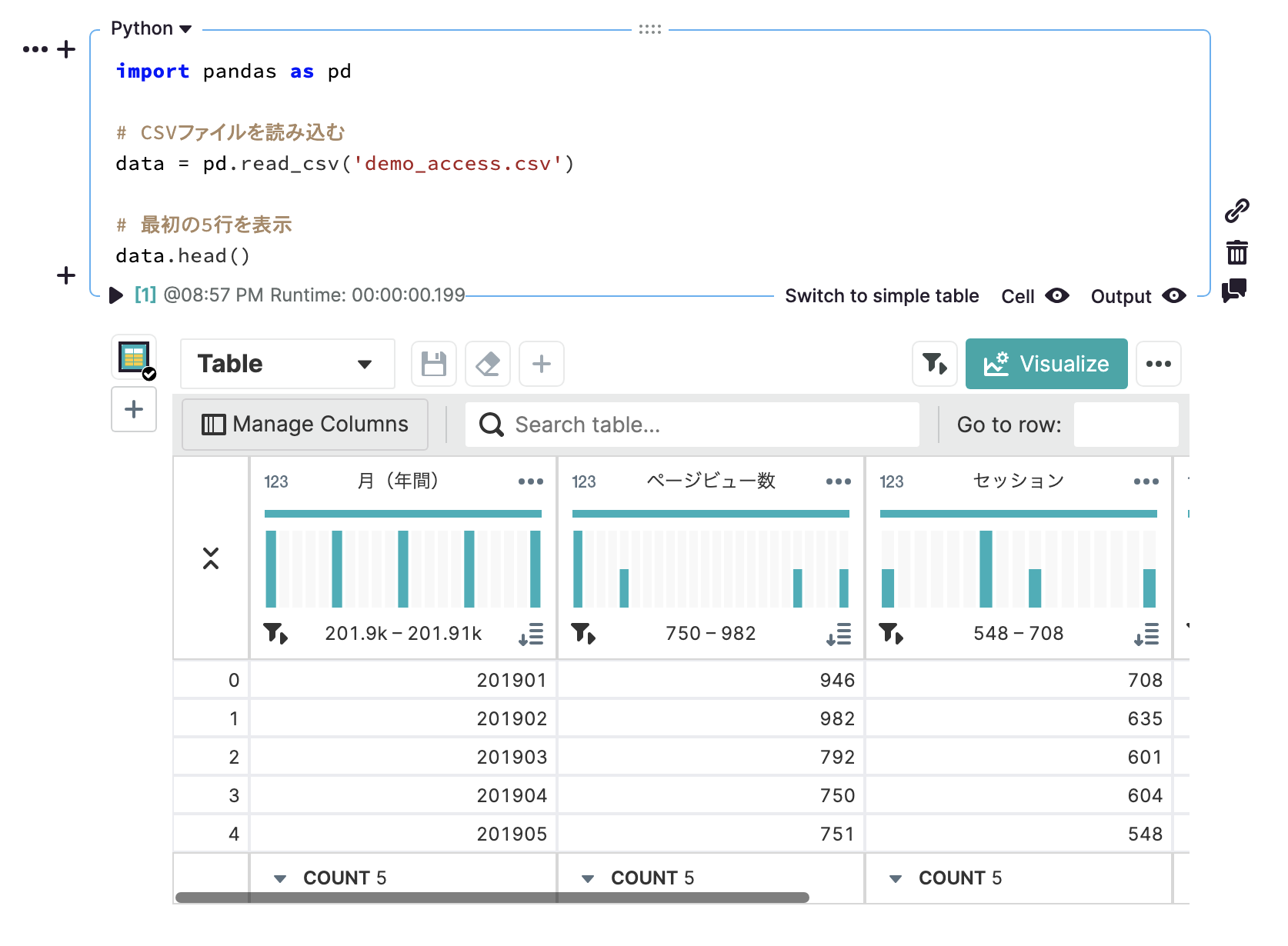The height and width of the screenshot is (946, 1288).
Task: Click the Search table input field
Action: click(x=691, y=424)
